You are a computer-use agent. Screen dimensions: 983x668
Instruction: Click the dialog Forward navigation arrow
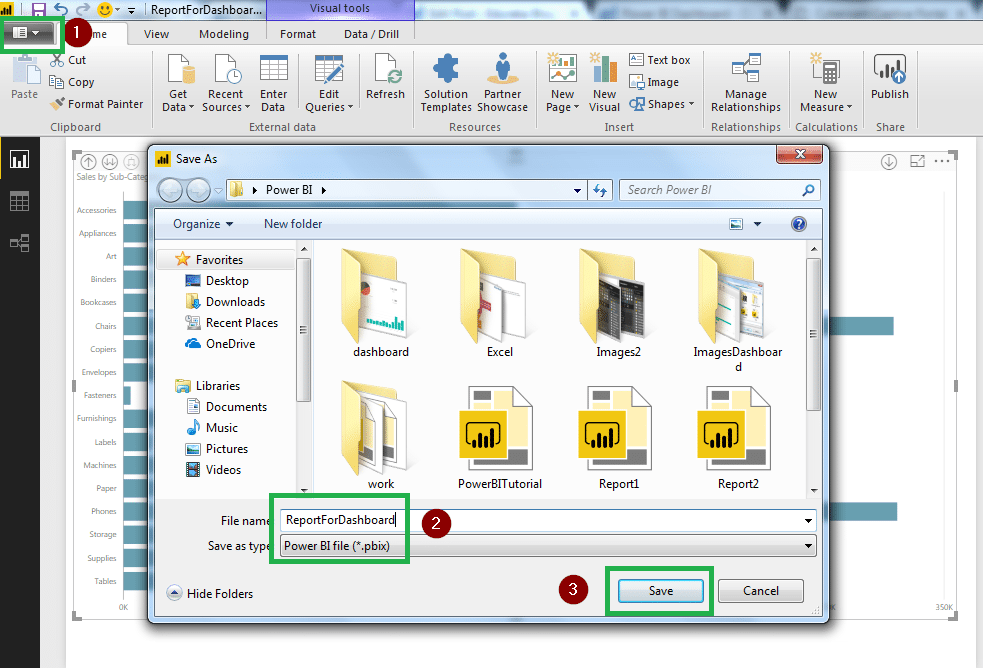[199, 190]
